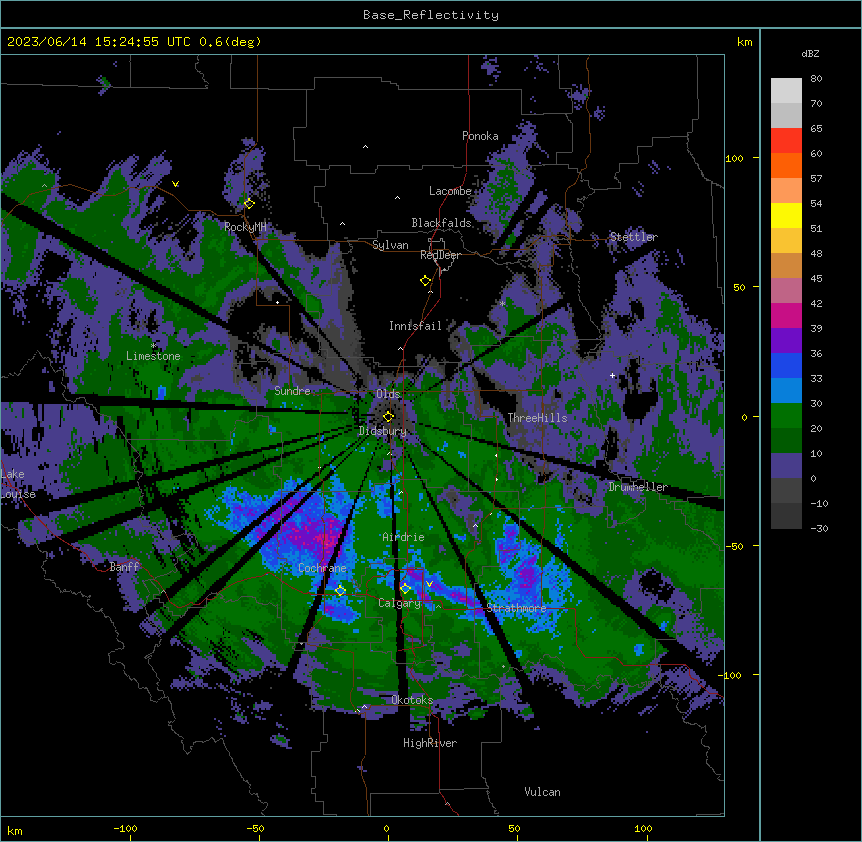Click the km unit label at bottom left
This screenshot has height=842, width=862.
coord(15,830)
